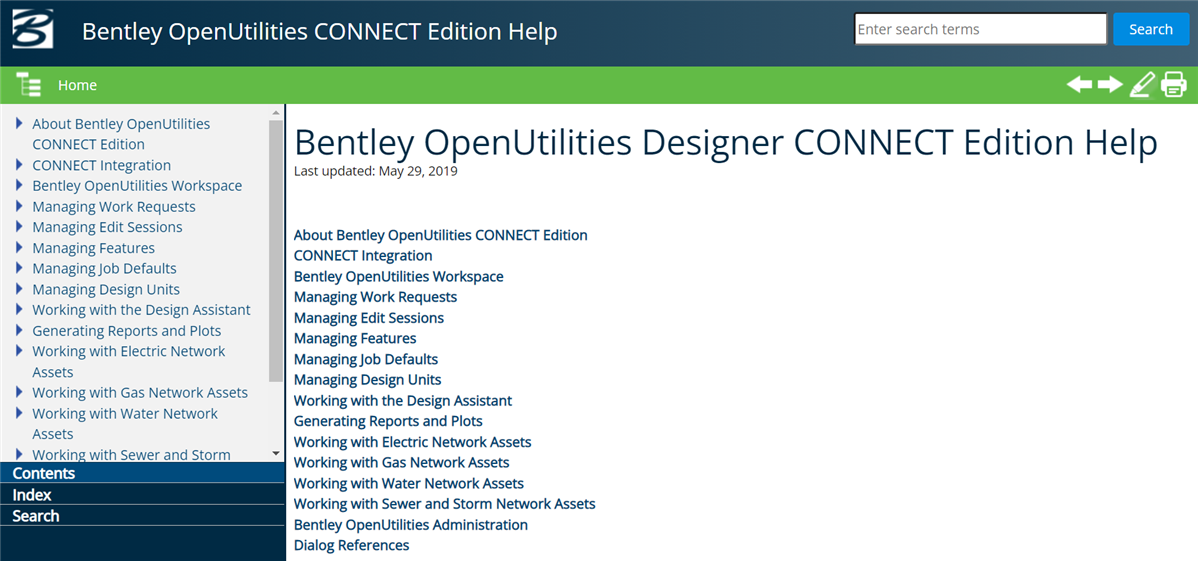Open Generating Reports and Plots main link
Screen dimensions: 1198x561
[388, 421]
